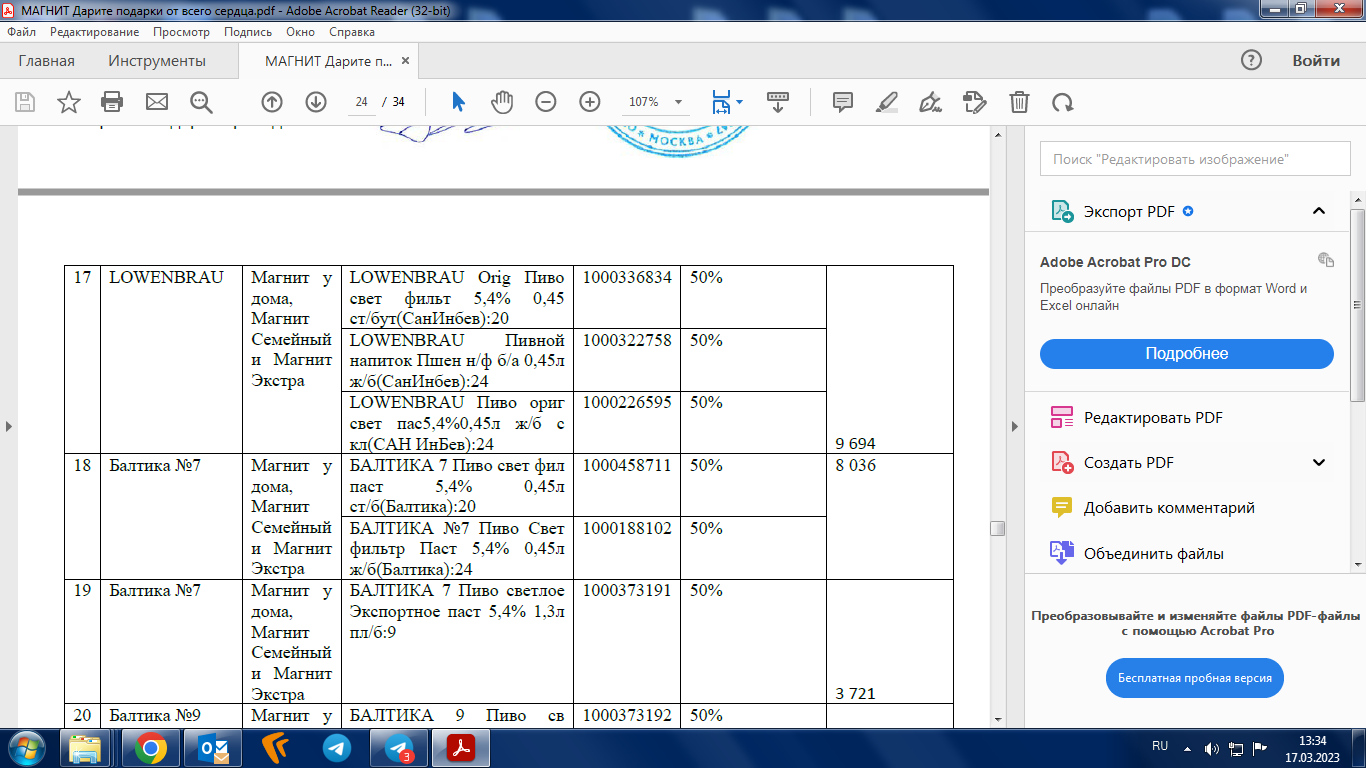This screenshot has height=768, width=1366.
Task: Click the Combine files panel icon
Action: point(1061,553)
